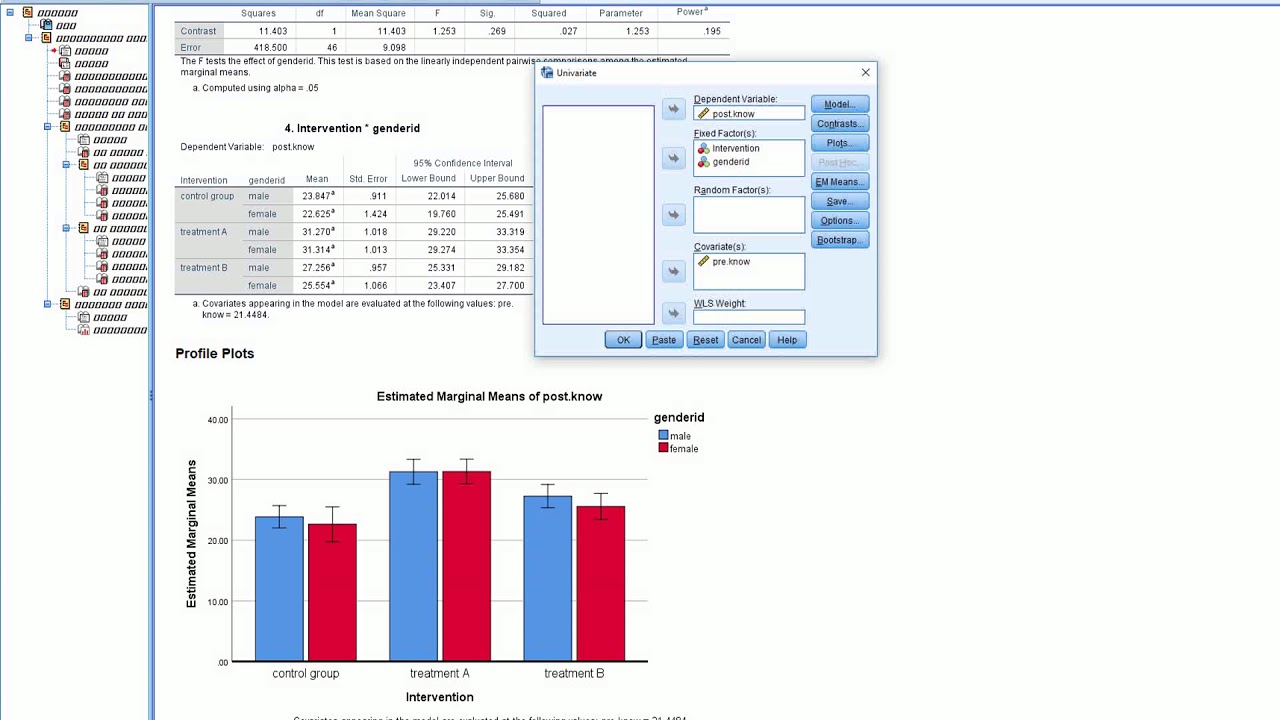Click the blue male legend swatch
Screen dimensions: 1280x720
pos(663,436)
